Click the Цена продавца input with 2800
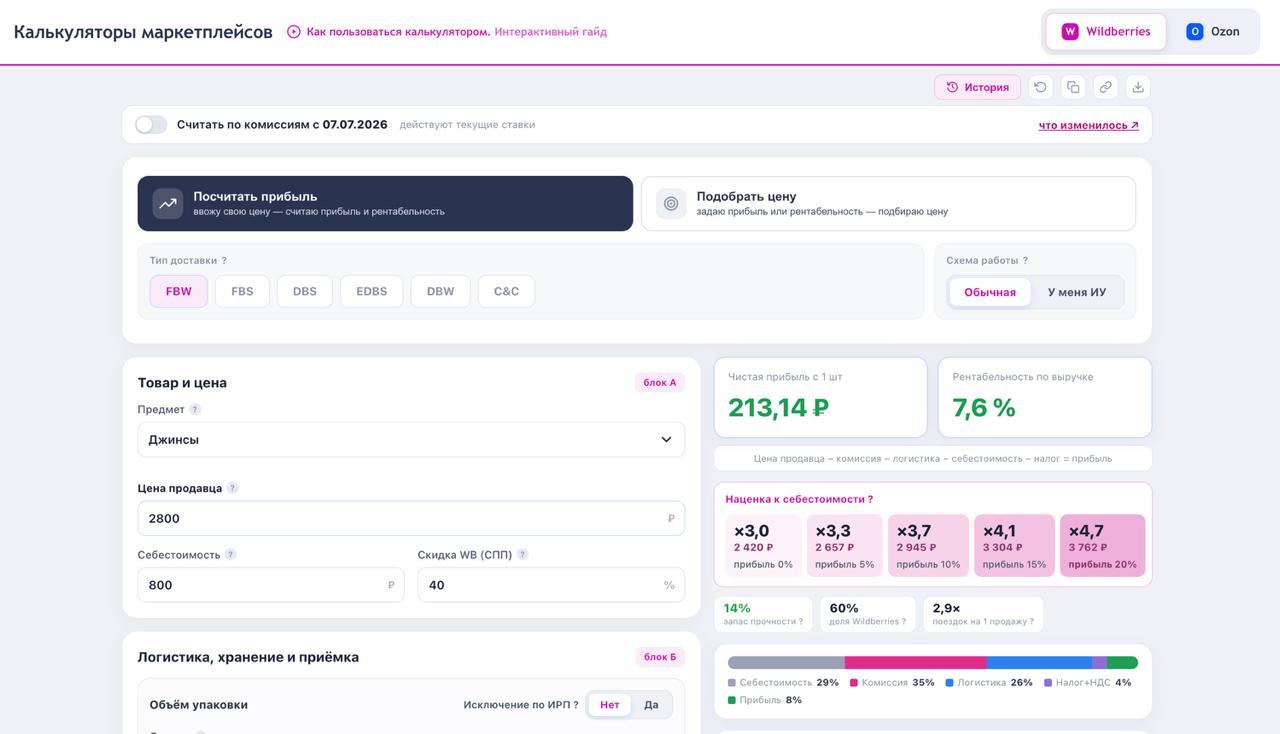 [411, 518]
